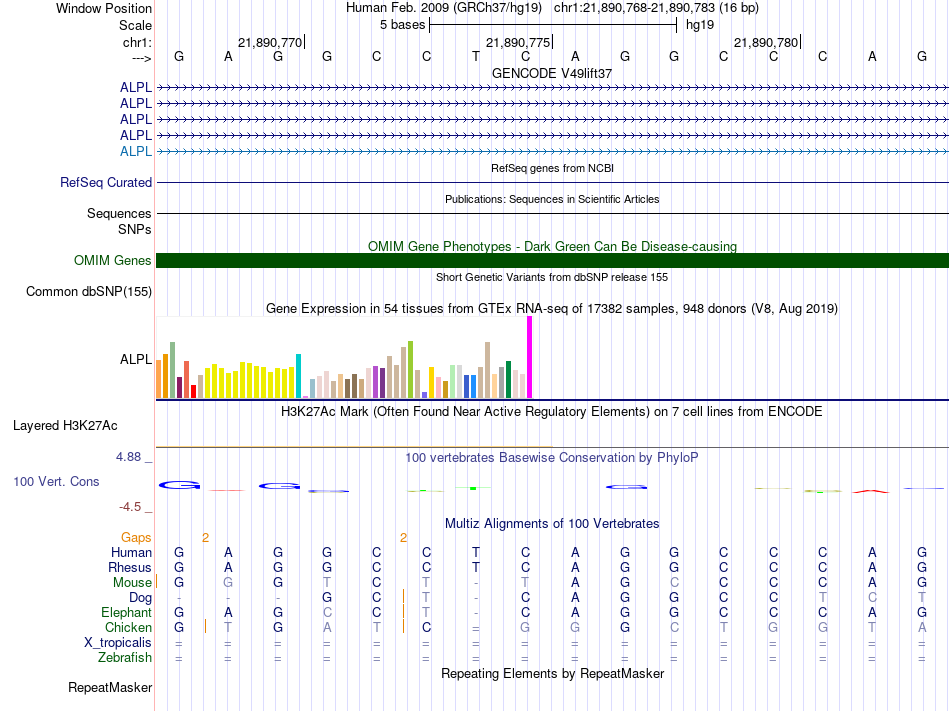Screen dimensions: 950x711
Task: Click the Sequences track label
Action: pyautogui.click(x=119, y=213)
